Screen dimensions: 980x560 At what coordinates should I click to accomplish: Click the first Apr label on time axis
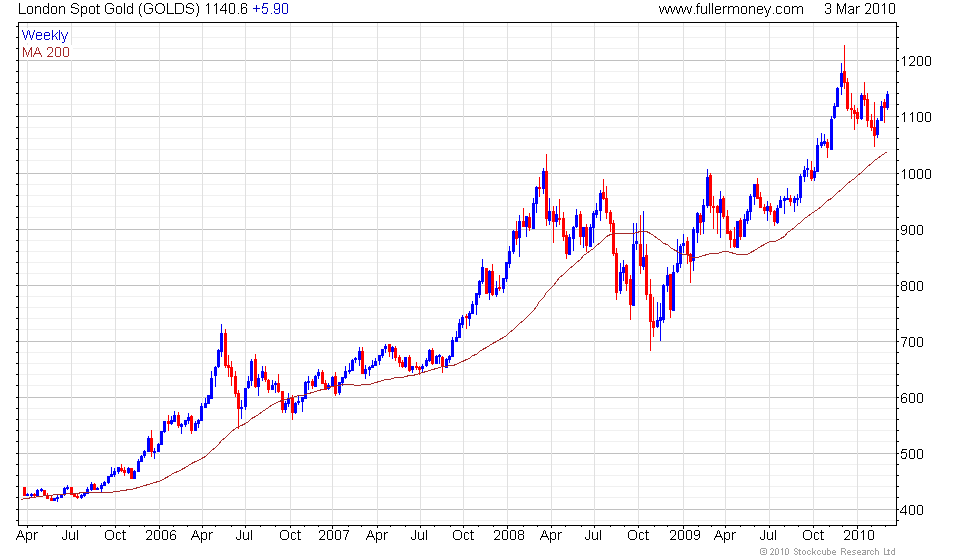point(27,536)
